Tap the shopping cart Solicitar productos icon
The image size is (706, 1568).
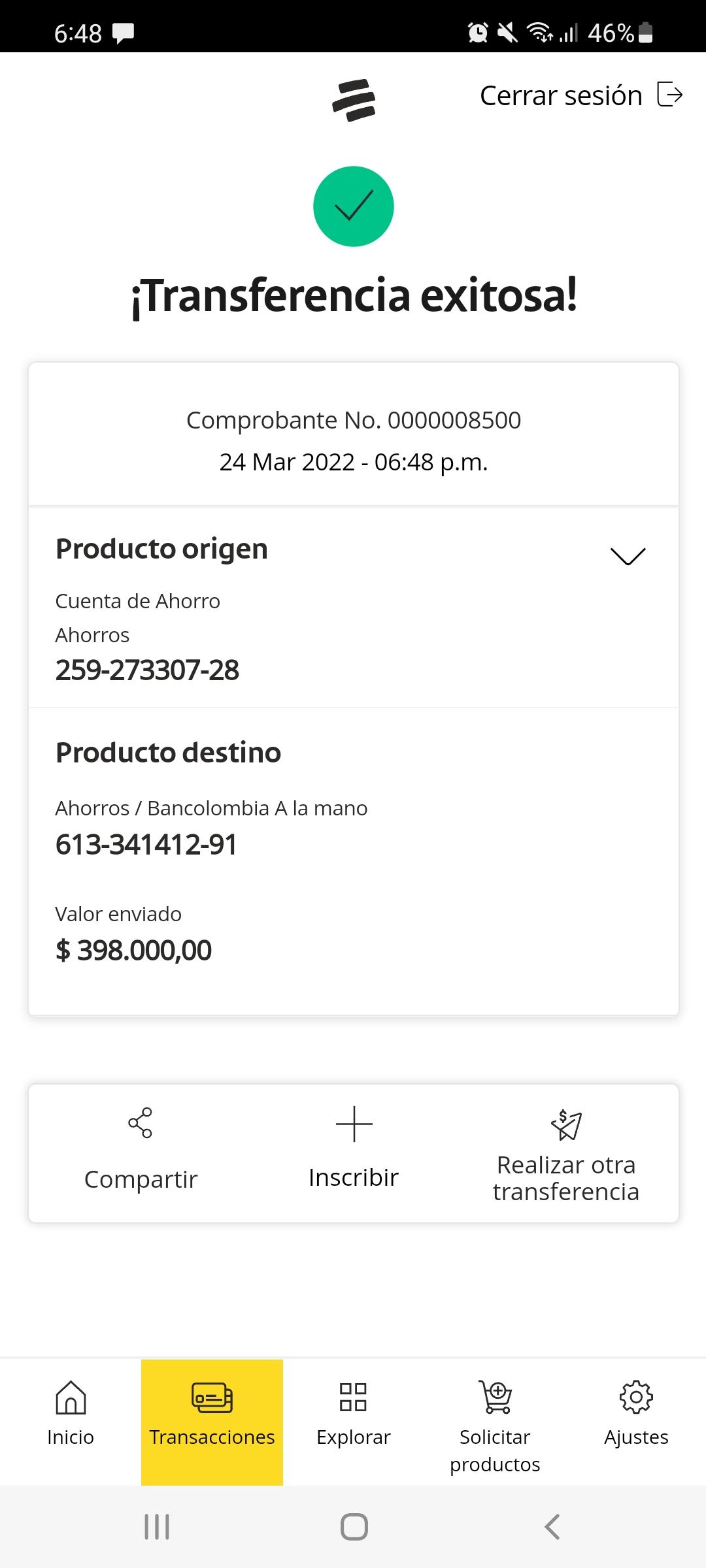[496, 1397]
